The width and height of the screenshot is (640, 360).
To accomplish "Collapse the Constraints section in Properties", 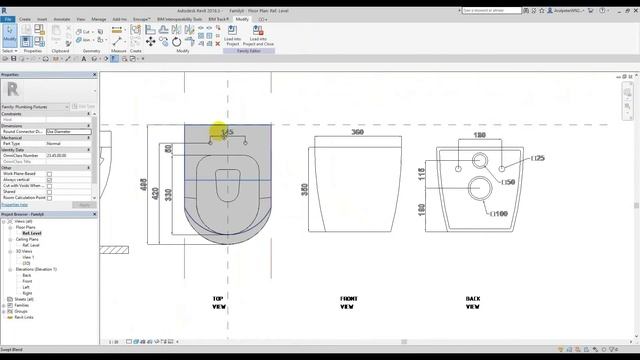I will [x=89, y=114].
